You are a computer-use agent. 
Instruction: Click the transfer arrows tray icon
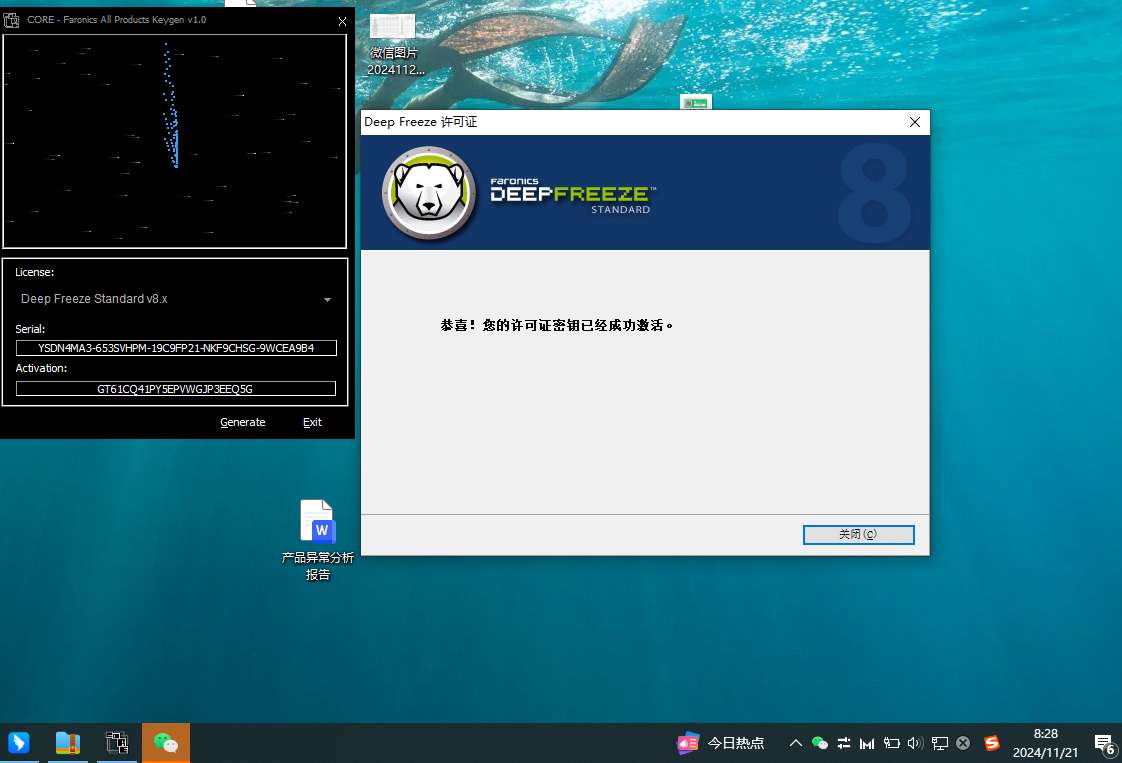coord(844,743)
